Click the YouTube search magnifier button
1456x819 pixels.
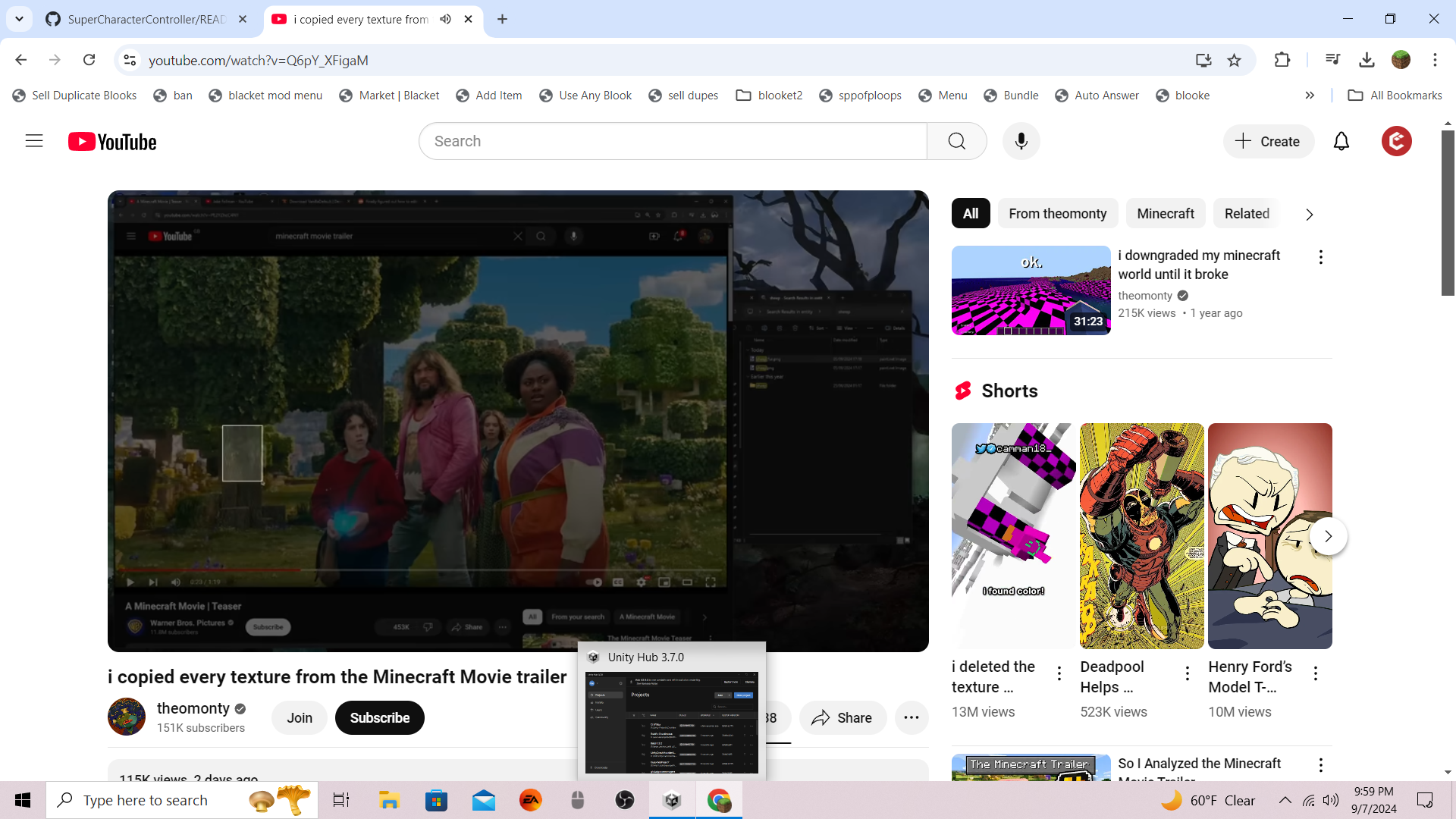pos(956,141)
